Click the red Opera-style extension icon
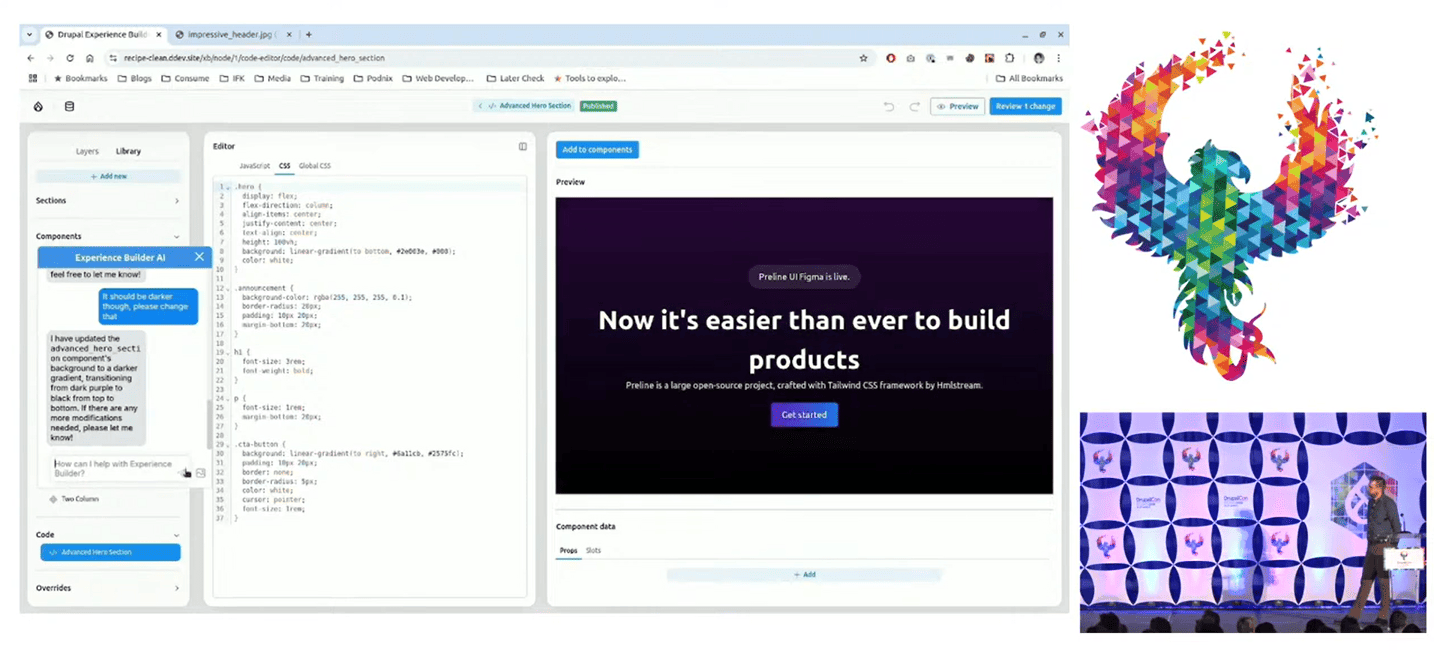 click(891, 58)
